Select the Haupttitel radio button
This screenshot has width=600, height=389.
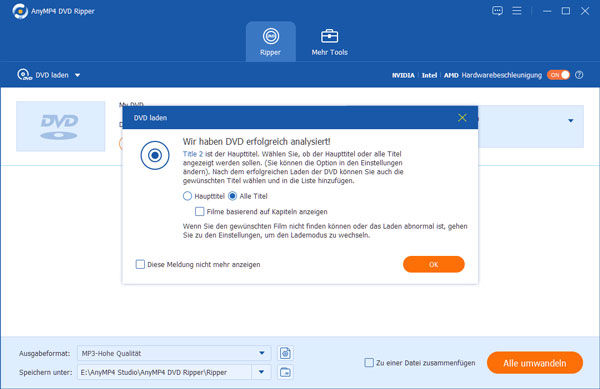click(x=187, y=196)
